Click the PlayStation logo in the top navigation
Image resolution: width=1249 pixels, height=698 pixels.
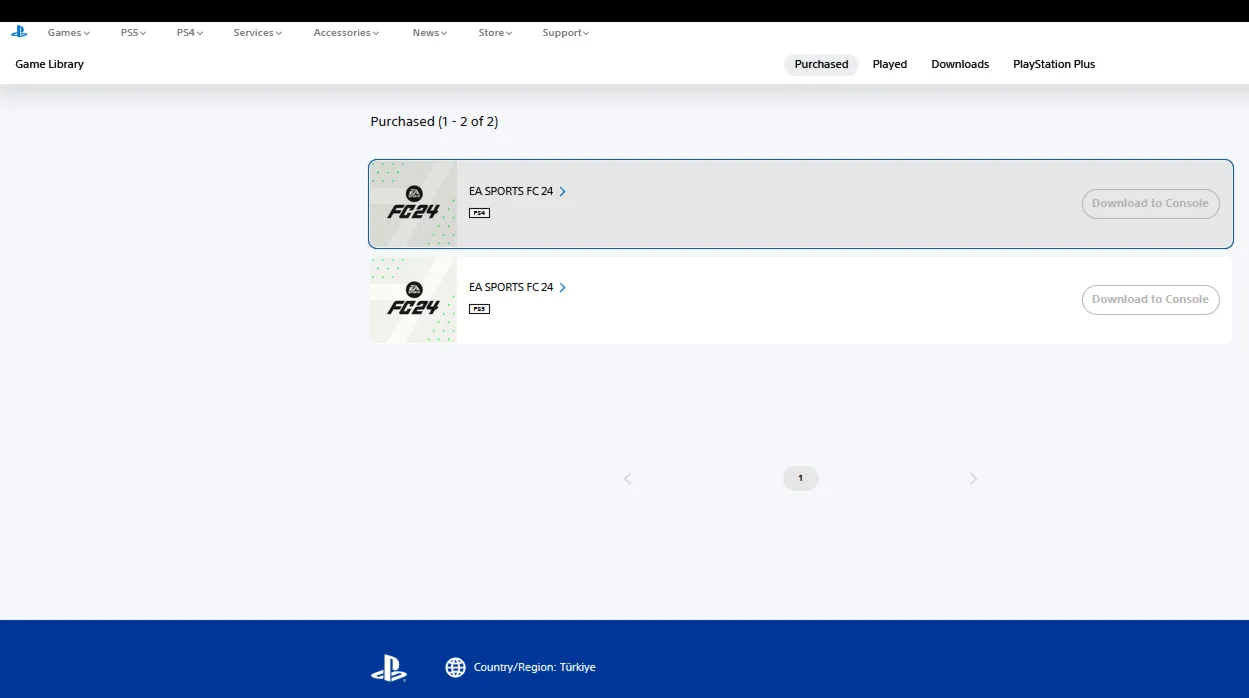click(19, 32)
